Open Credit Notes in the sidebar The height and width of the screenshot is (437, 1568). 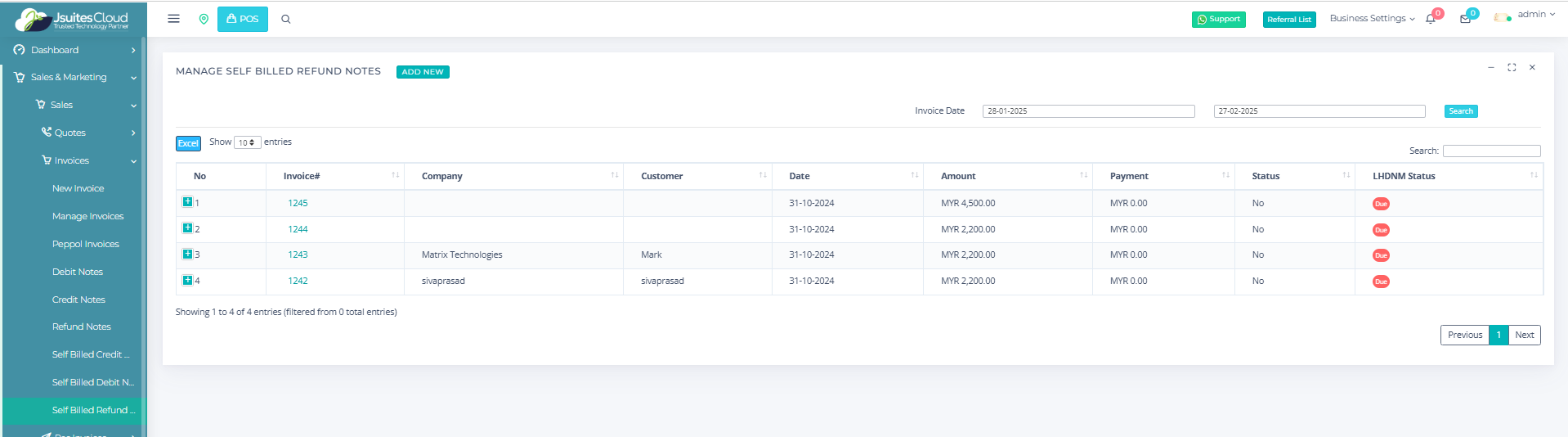click(78, 300)
